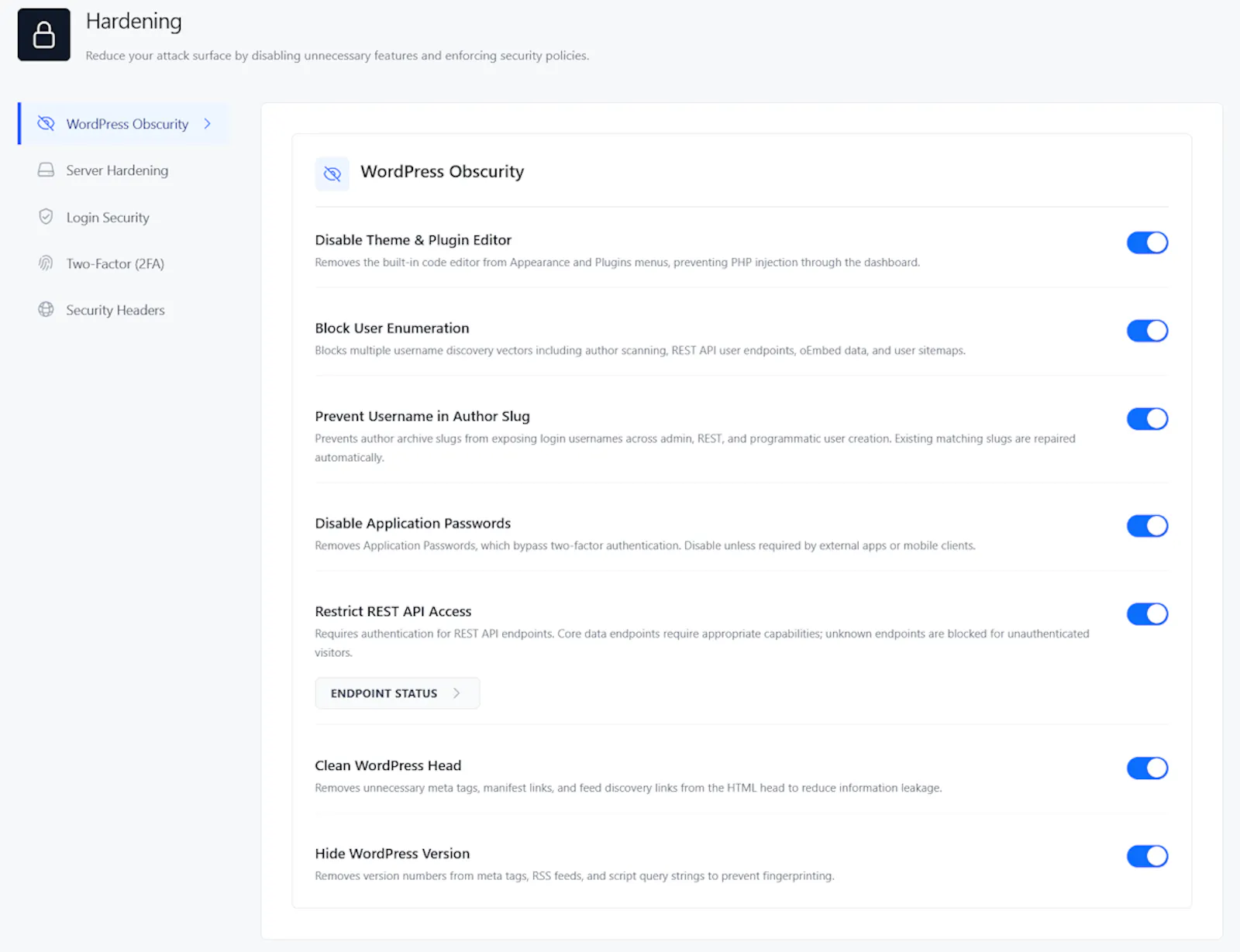Viewport: 1240px width, 952px height.
Task: Click the Prevent Username in Author Slug label
Action: point(422,417)
